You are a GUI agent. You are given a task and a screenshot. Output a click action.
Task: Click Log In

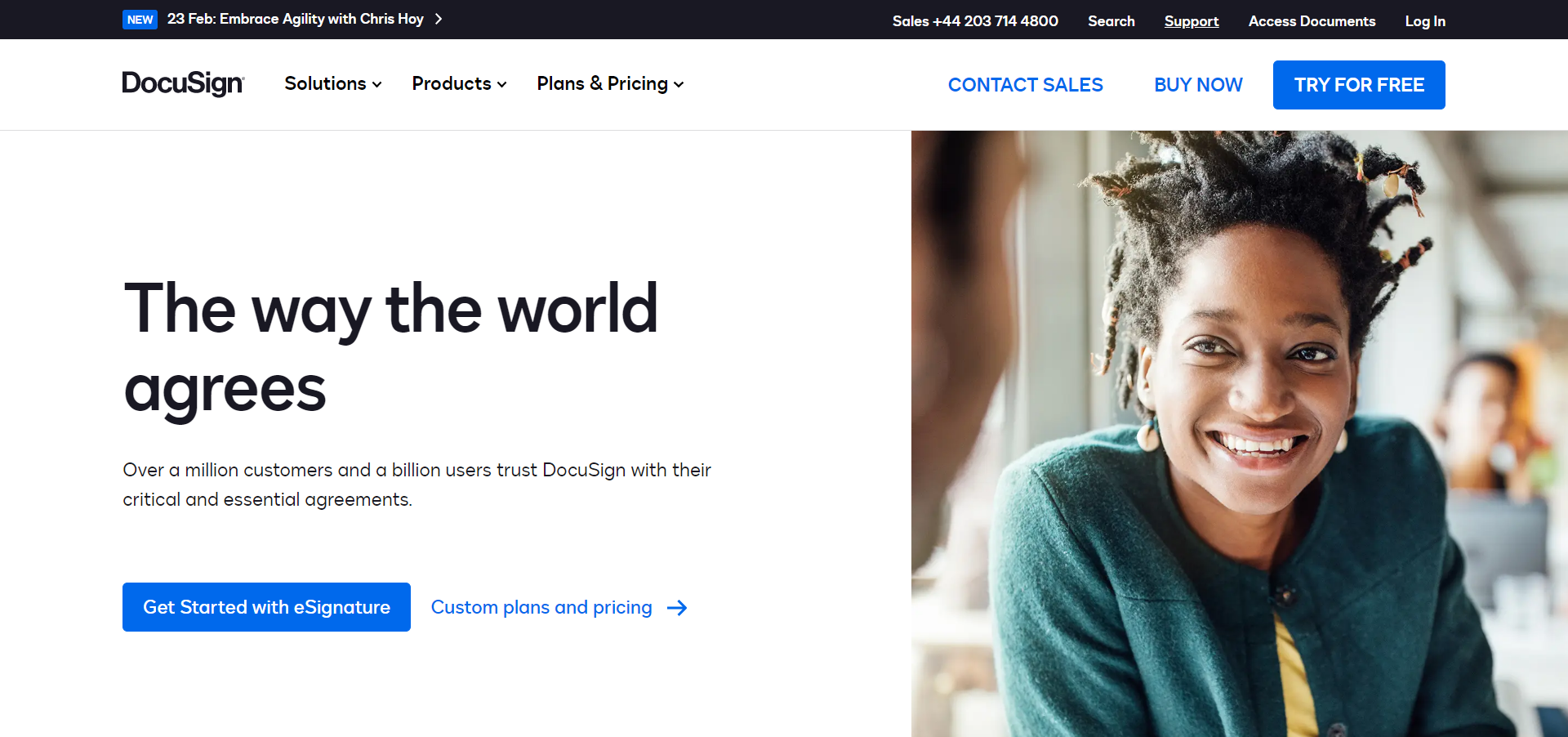[1425, 21]
